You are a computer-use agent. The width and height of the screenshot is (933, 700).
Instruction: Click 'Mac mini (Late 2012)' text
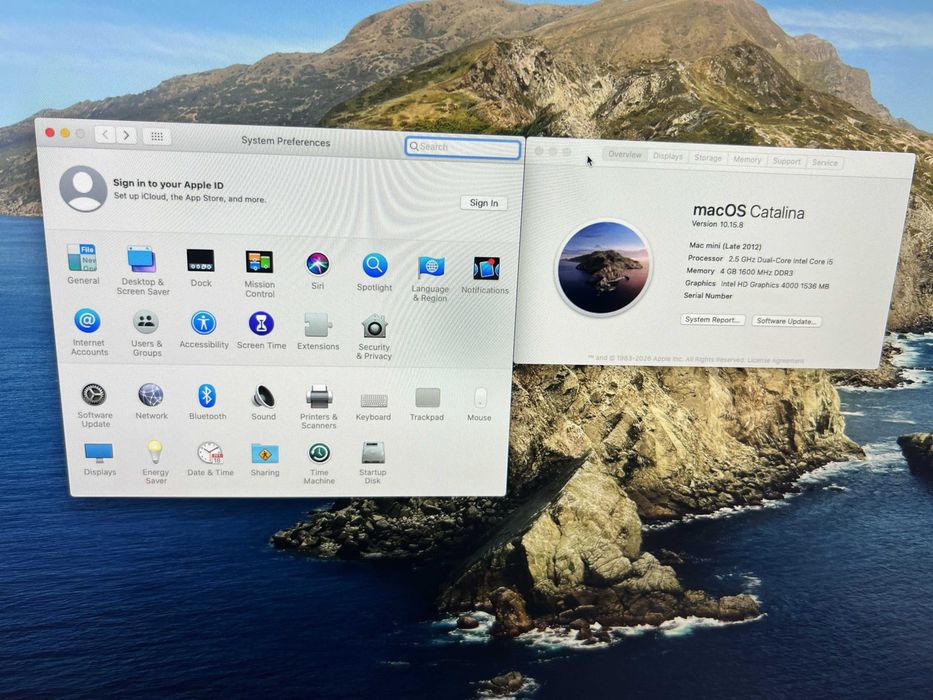(725, 246)
